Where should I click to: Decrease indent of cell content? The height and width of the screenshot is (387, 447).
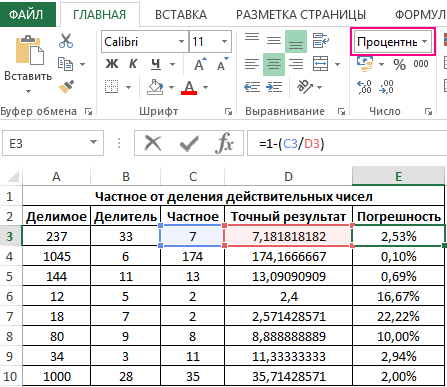(252, 87)
